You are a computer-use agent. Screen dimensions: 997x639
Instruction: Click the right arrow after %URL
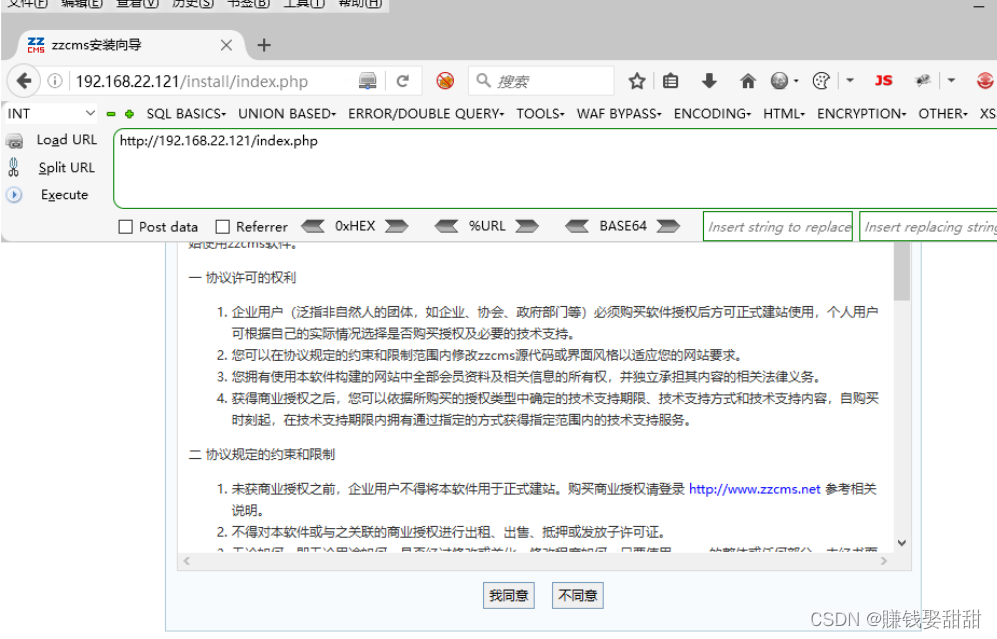coord(527,226)
